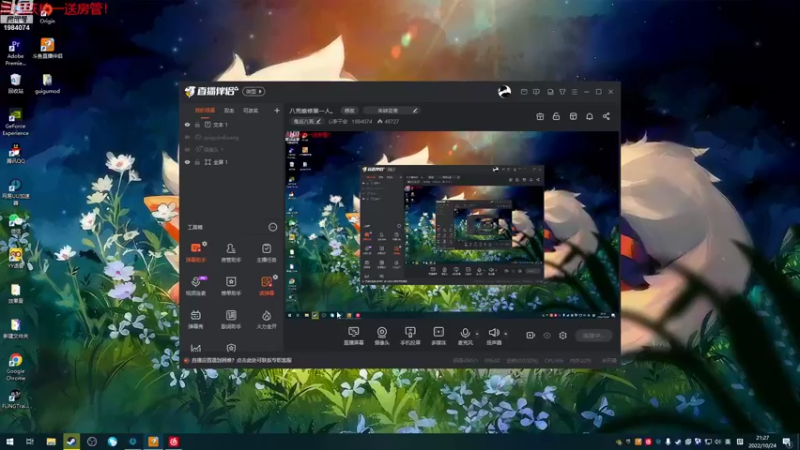Viewport: 800px width, 450px height.
Task: Click the mail envelope icon in title bar
Action: tap(524, 92)
